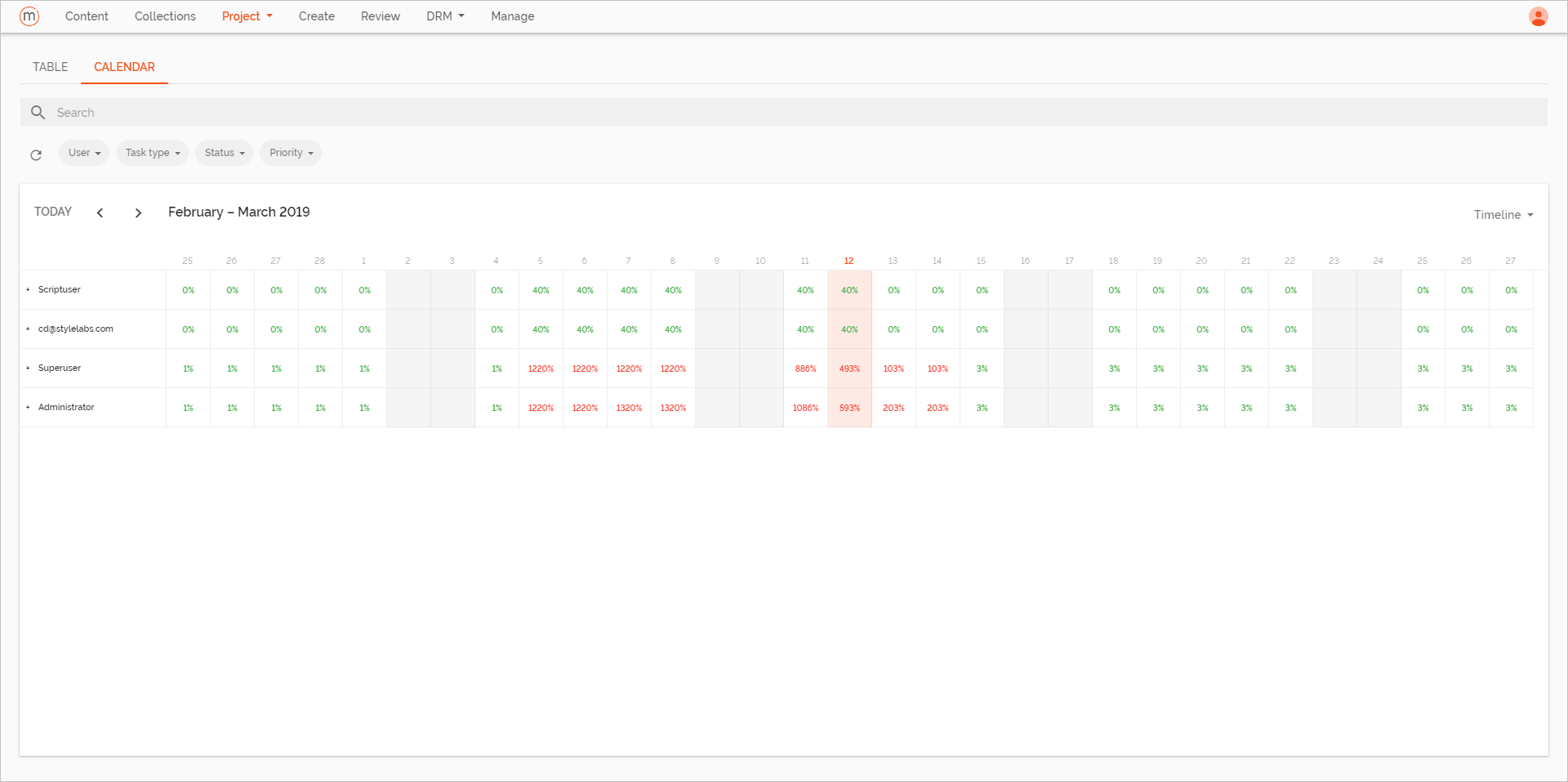
Task: Open the Status filter dropdown
Action: pos(224,153)
